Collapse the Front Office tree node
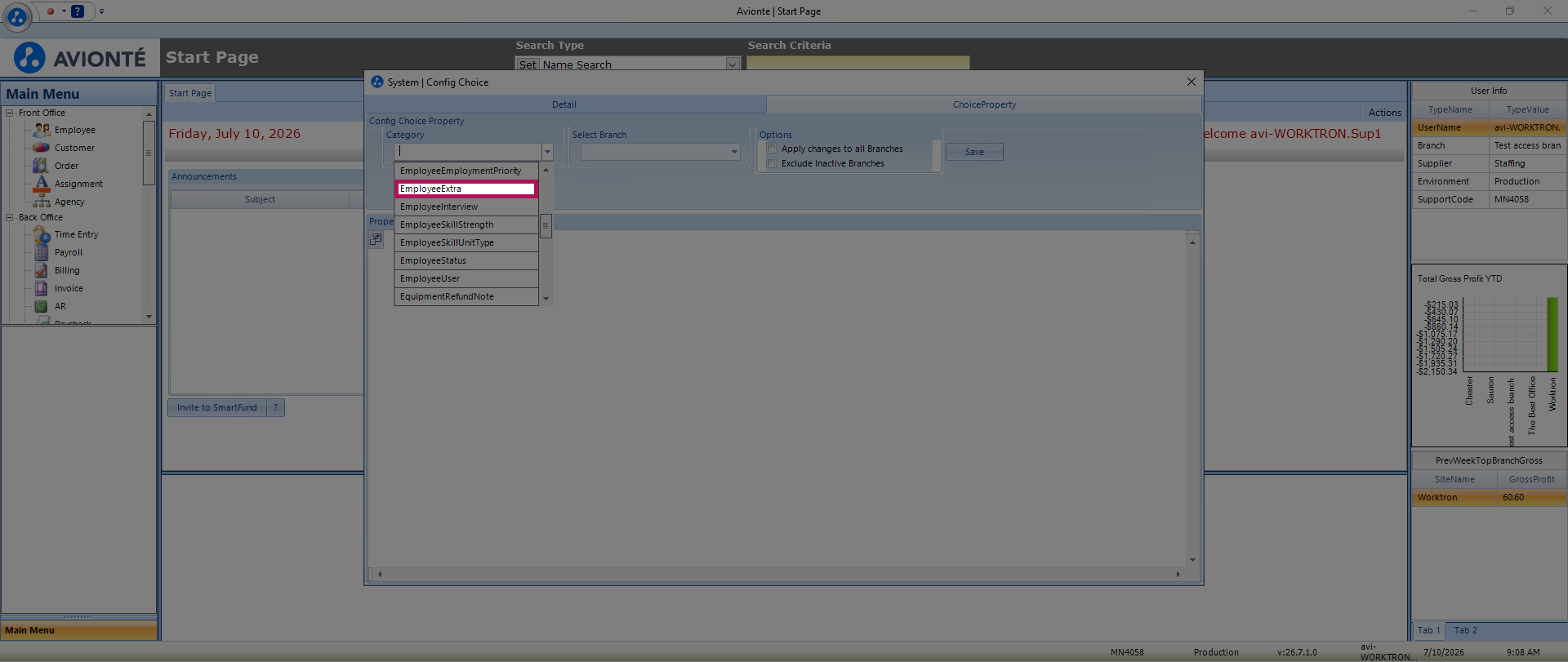The height and width of the screenshot is (662, 1568). [10, 113]
